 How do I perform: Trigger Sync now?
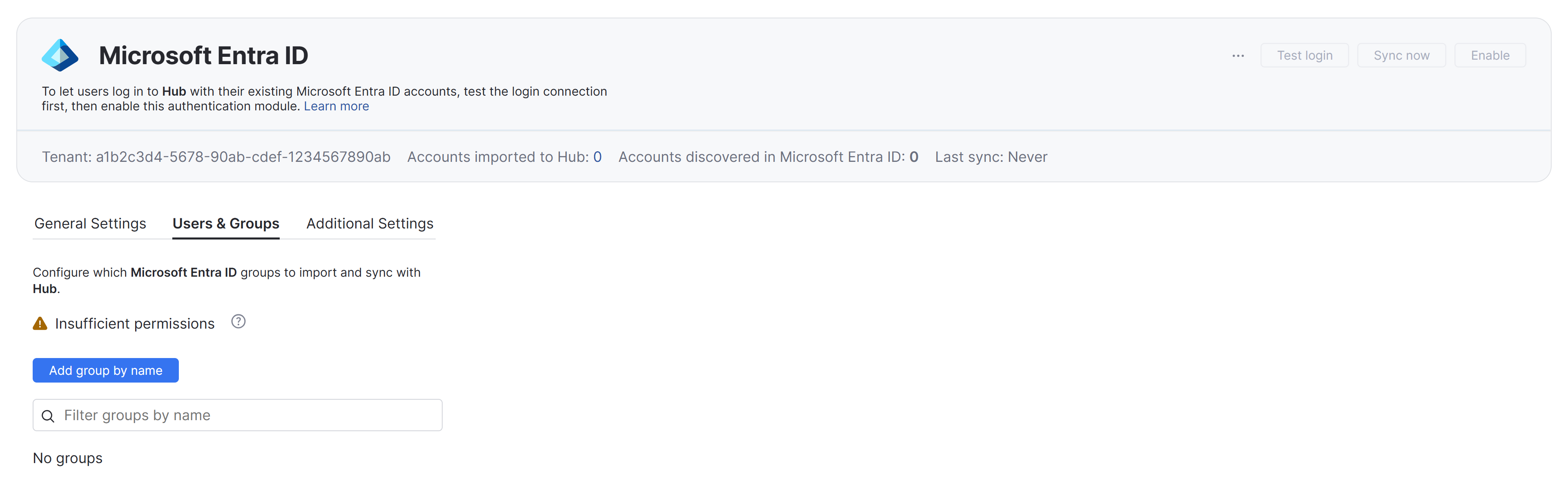point(1401,55)
